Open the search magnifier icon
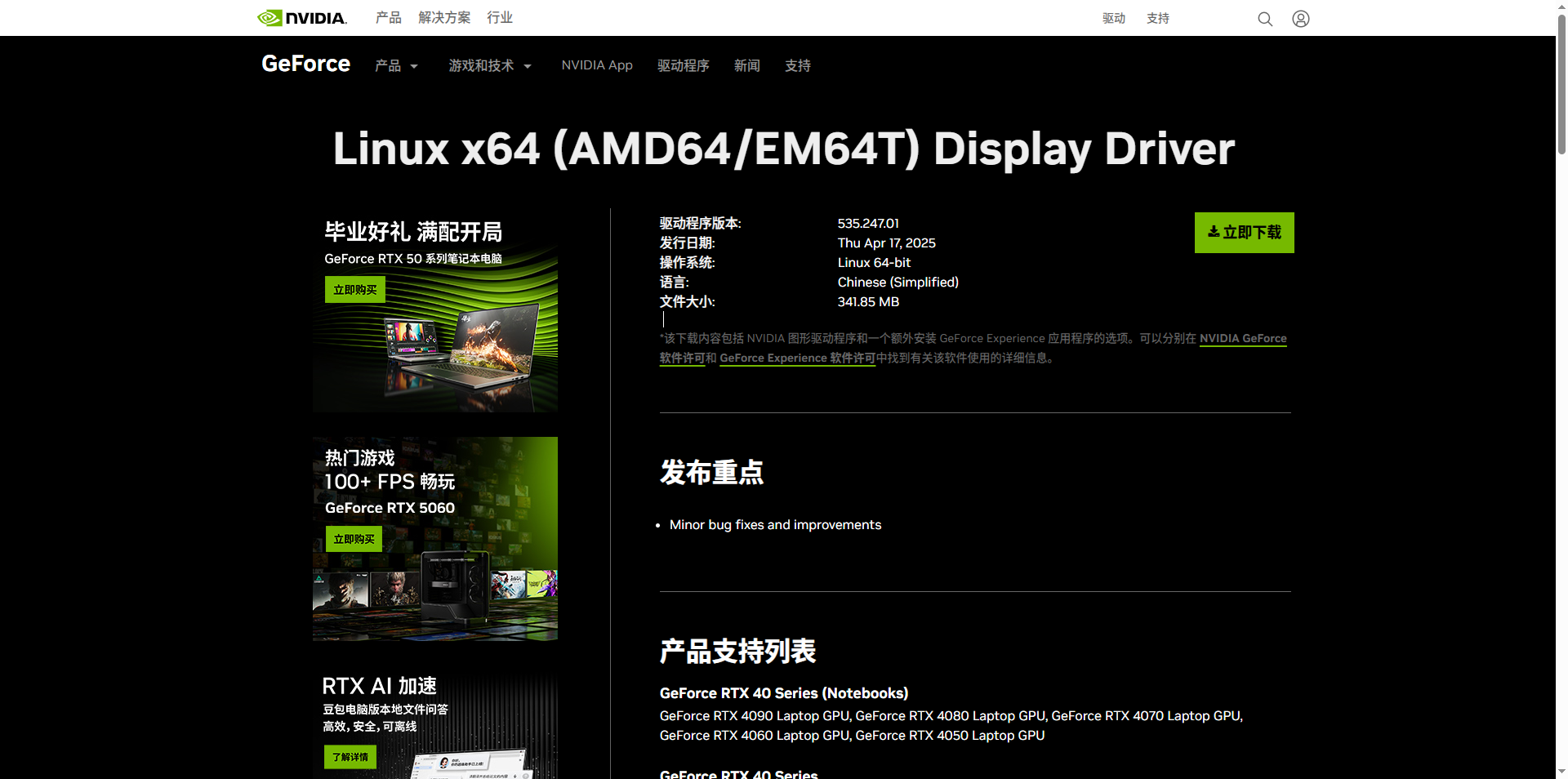 point(1264,19)
